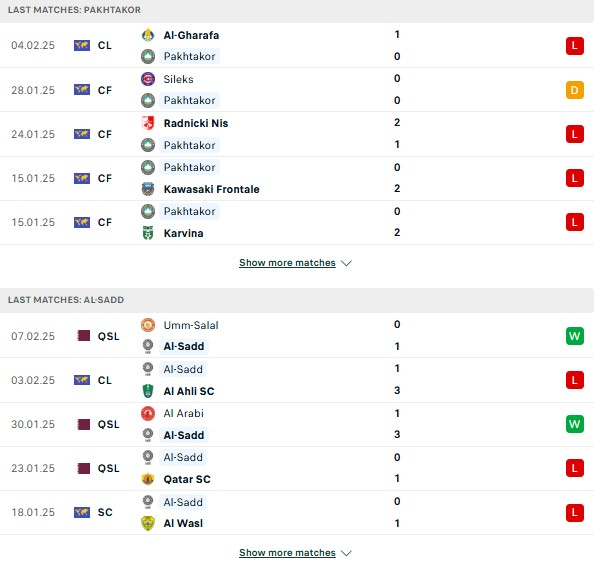Open Show more matches link under Pakhtakor
Image resolution: width=595 pixels, height=573 pixels.
(x=287, y=263)
